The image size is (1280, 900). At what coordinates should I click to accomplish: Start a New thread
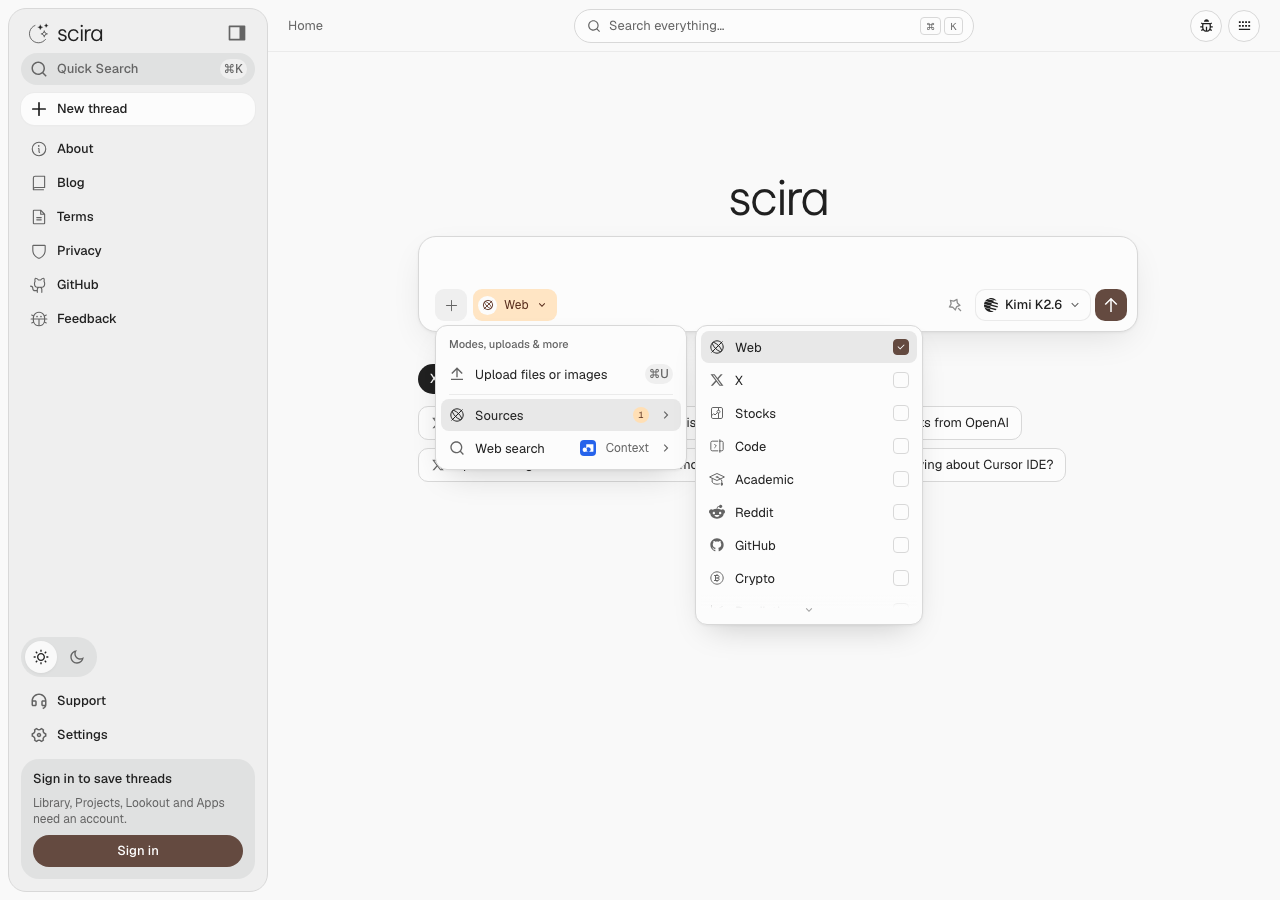[138, 109]
